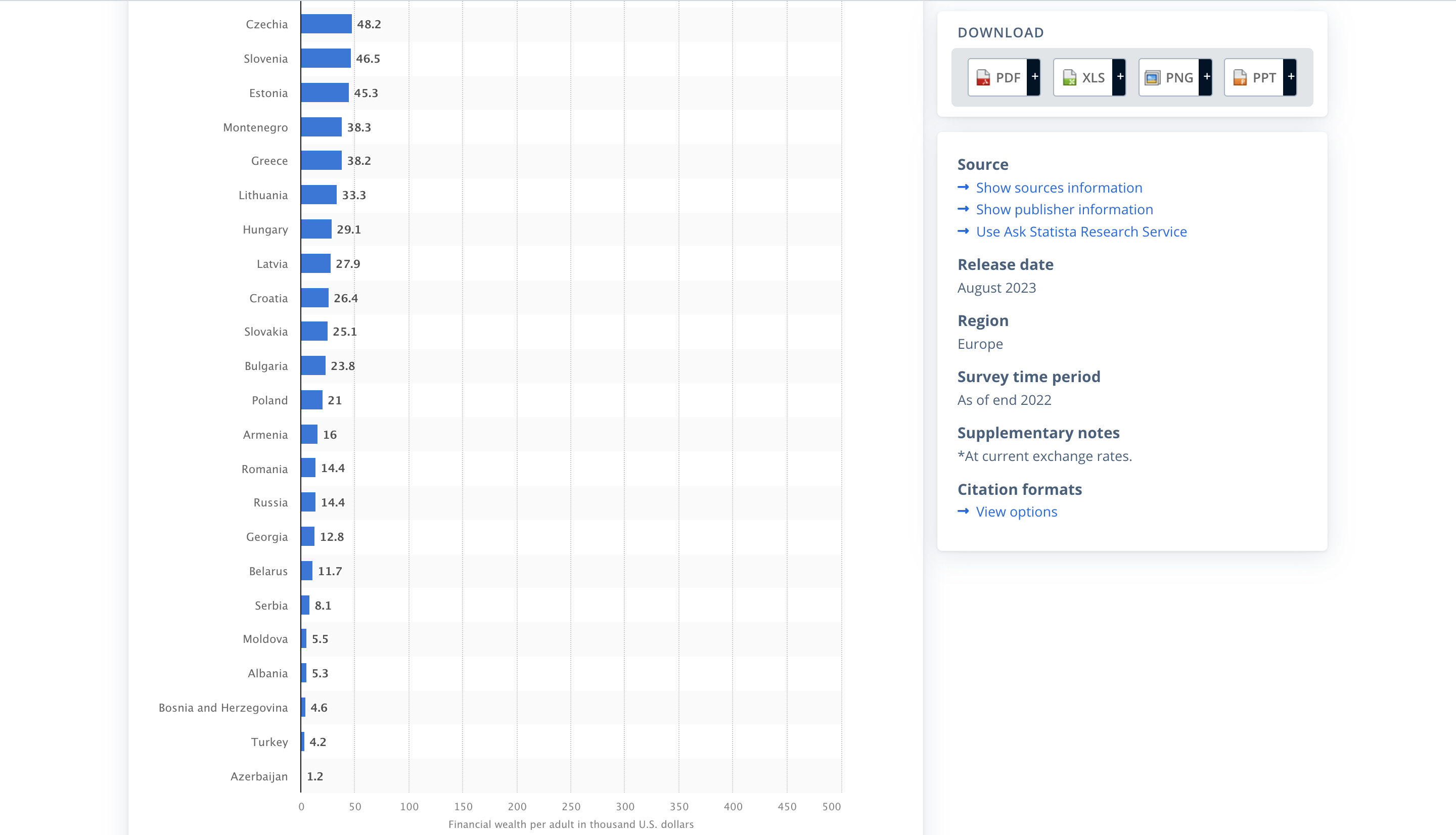
Task: Open Show publisher information link
Action: click(1064, 209)
